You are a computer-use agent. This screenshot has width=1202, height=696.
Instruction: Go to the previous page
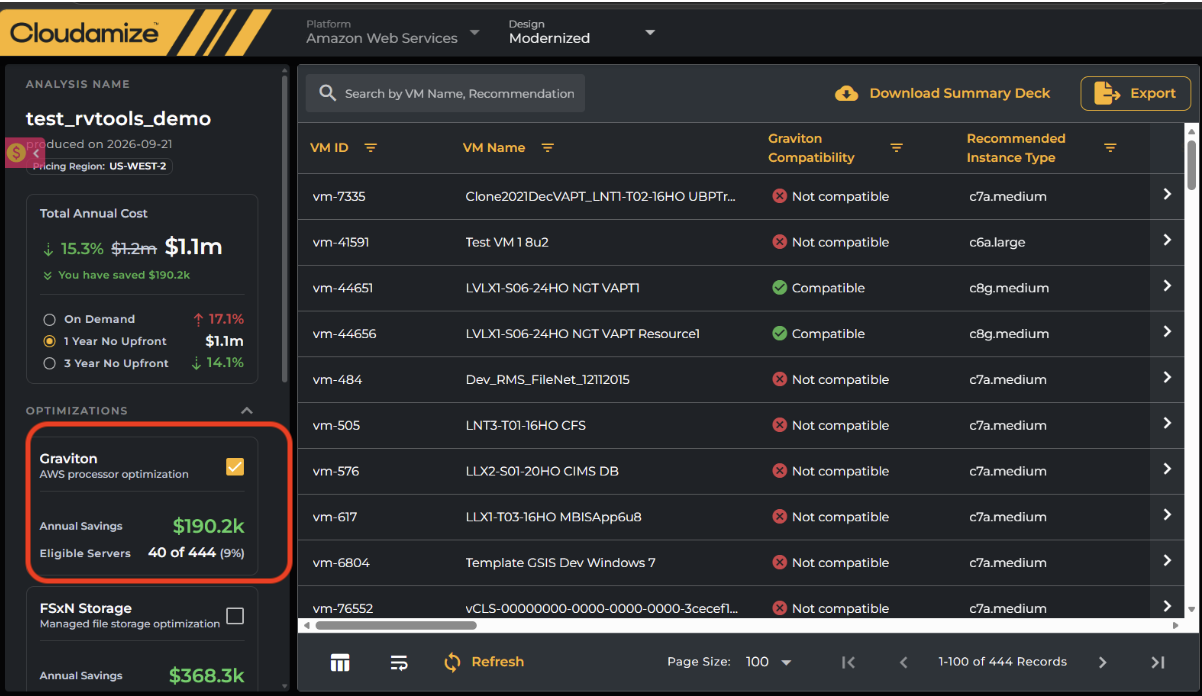point(903,662)
